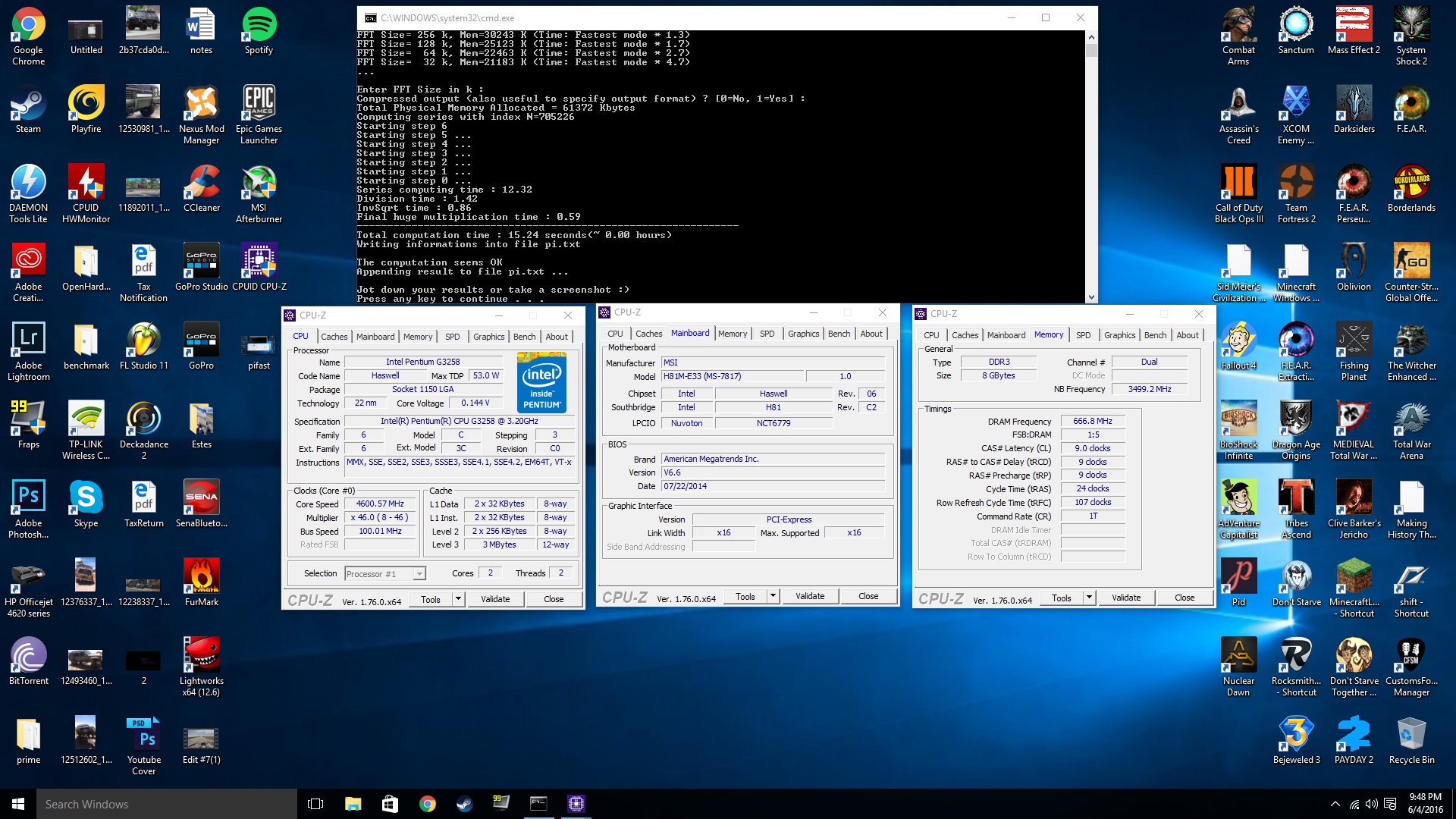This screenshot has width=1456, height=819.
Task: Click cmd.exe scrollbar down arrow
Action: click(1091, 298)
